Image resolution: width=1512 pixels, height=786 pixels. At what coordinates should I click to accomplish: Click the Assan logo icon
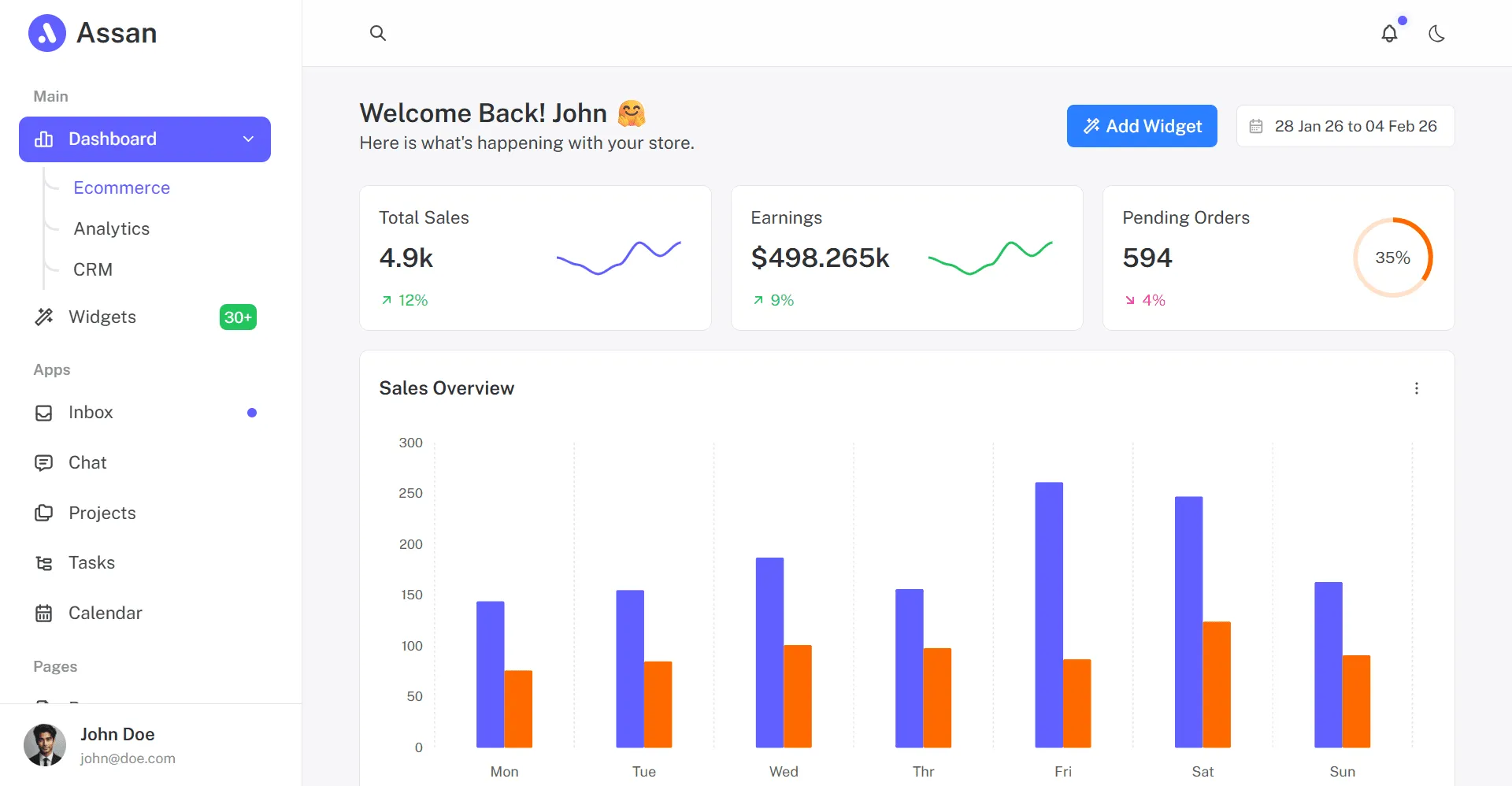tap(47, 33)
